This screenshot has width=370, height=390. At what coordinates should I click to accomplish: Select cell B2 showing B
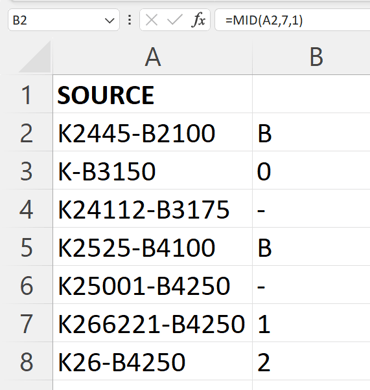(x=311, y=133)
